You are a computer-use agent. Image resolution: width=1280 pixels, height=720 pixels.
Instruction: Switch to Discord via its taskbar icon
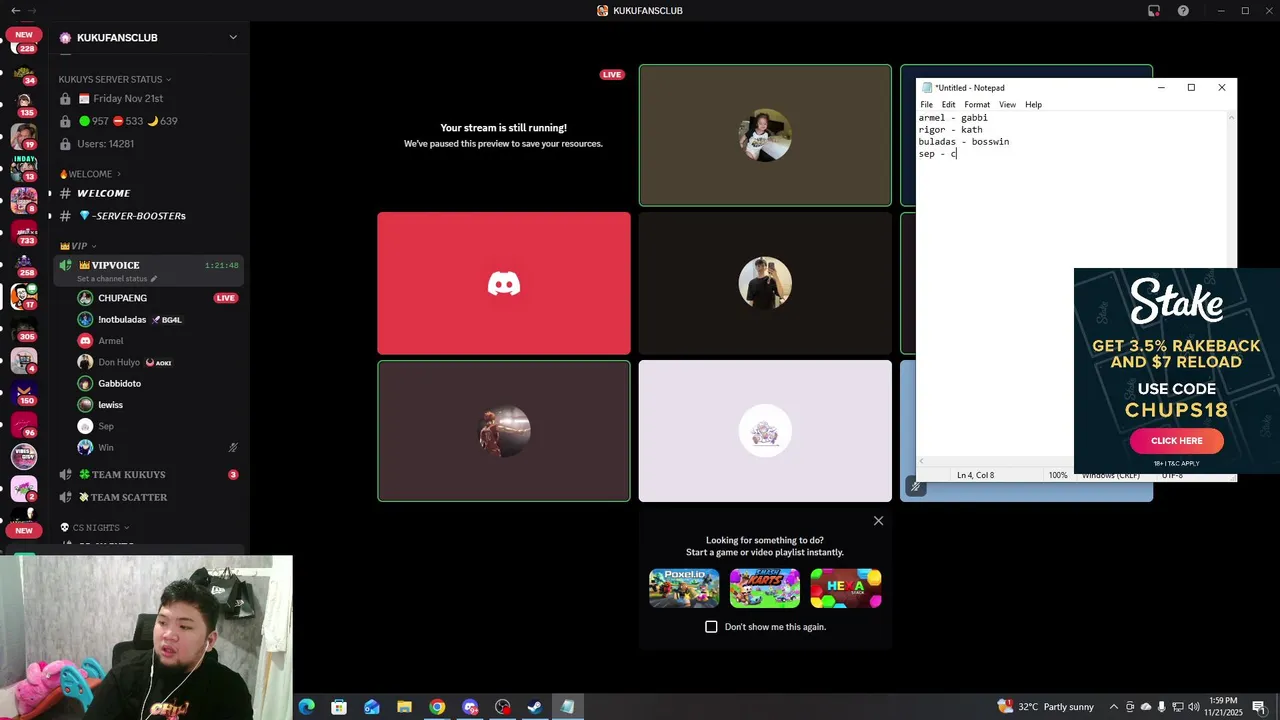tap(470, 707)
